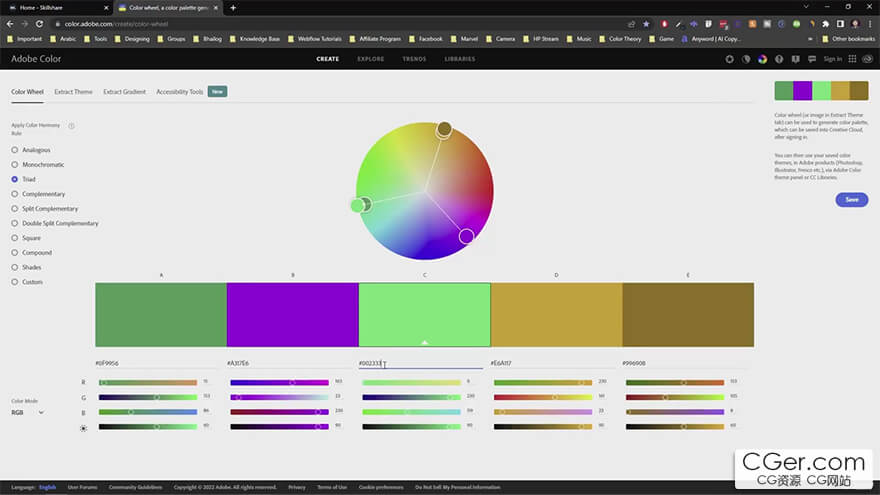Switch to the Extract Gradient tab
Viewport: 880px width, 495px height.
(x=124, y=91)
